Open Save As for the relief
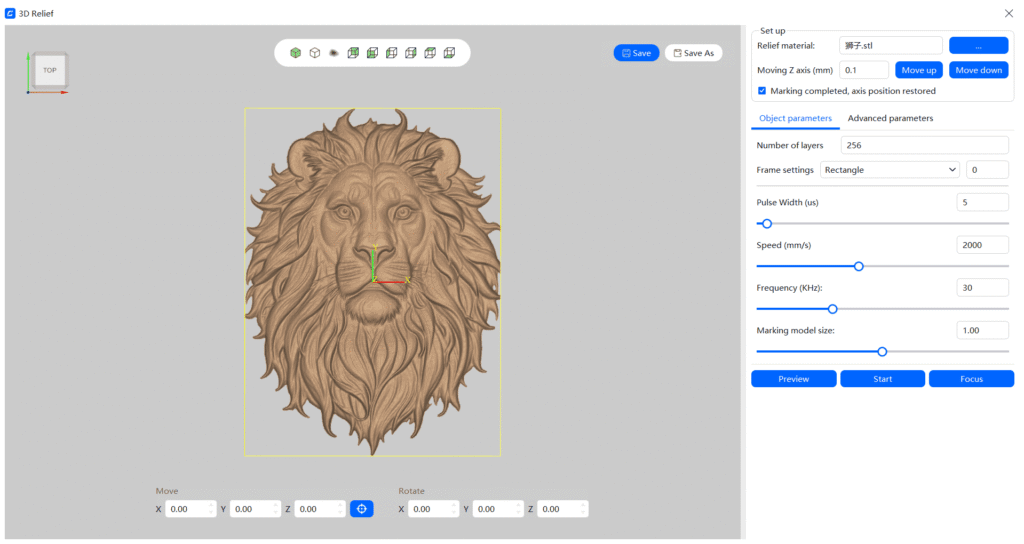 pyautogui.click(x=693, y=53)
